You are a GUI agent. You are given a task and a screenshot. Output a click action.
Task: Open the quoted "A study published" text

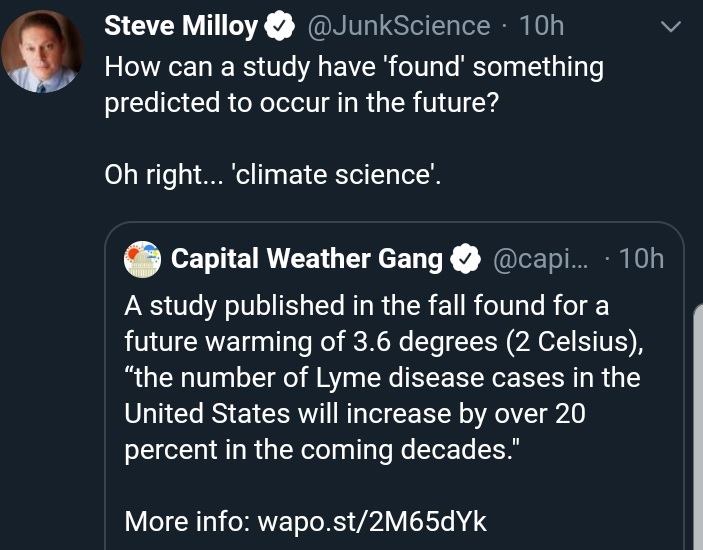[366, 304]
